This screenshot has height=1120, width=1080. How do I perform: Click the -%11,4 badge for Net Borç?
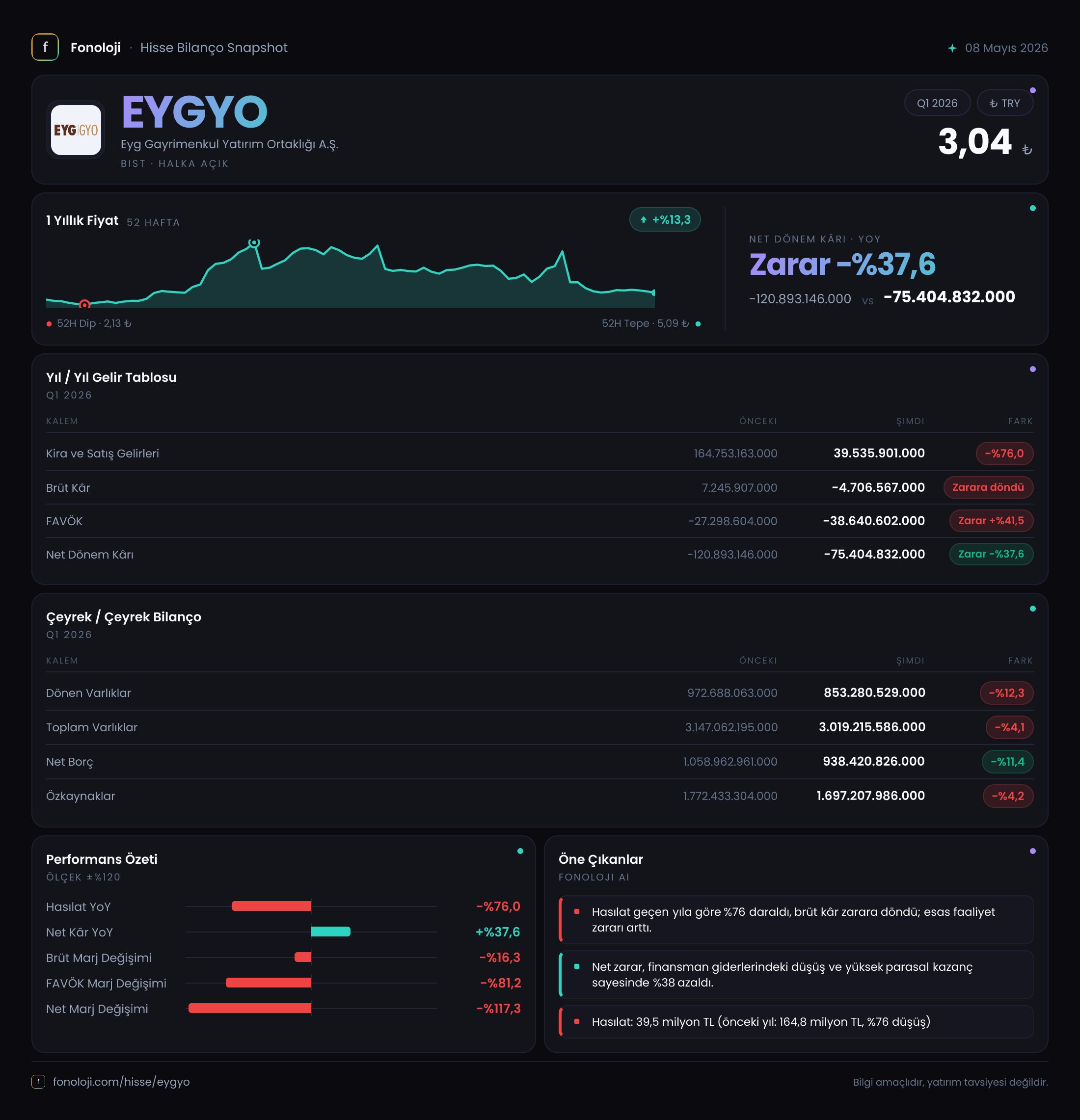[1007, 762]
